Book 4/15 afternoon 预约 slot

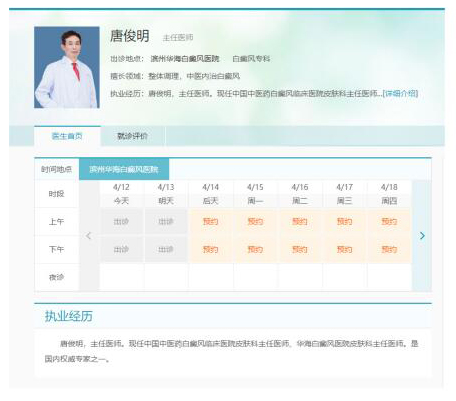coord(255,249)
